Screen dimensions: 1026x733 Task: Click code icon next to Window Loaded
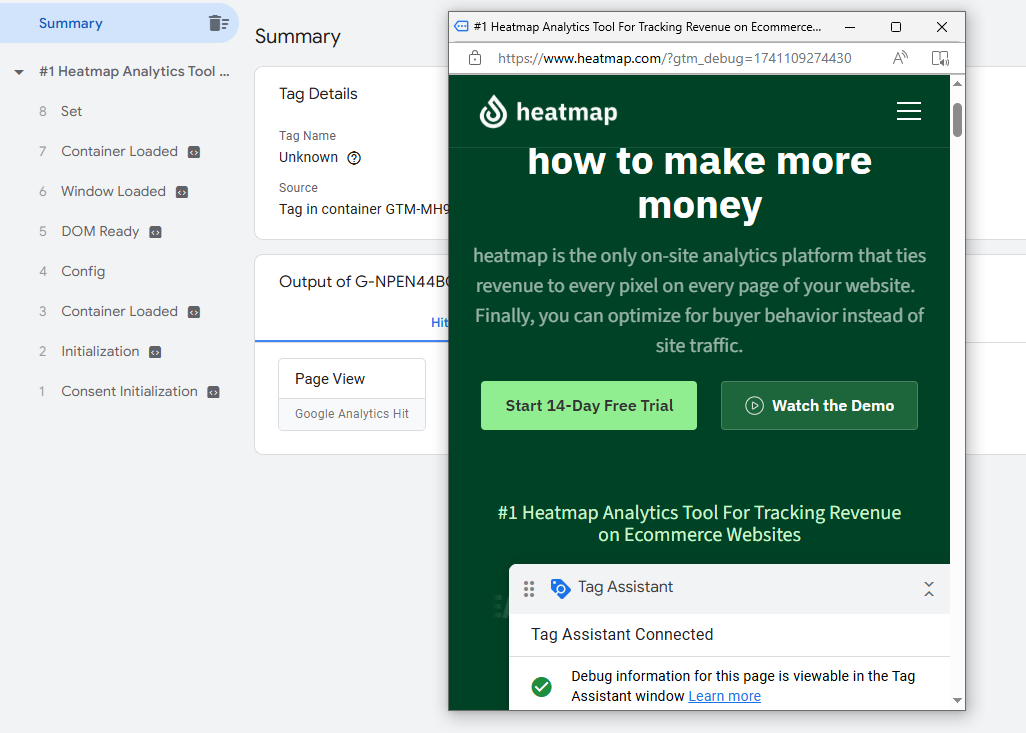pyautogui.click(x=182, y=192)
